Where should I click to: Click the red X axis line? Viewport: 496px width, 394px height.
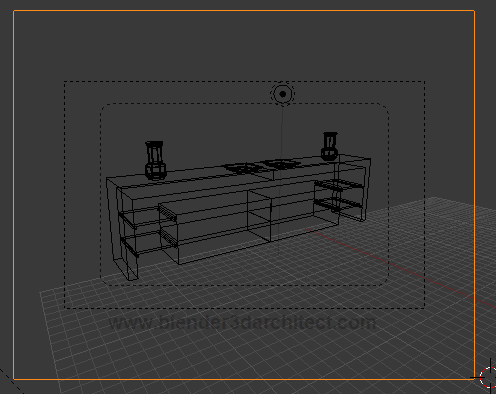click(x=400, y=267)
